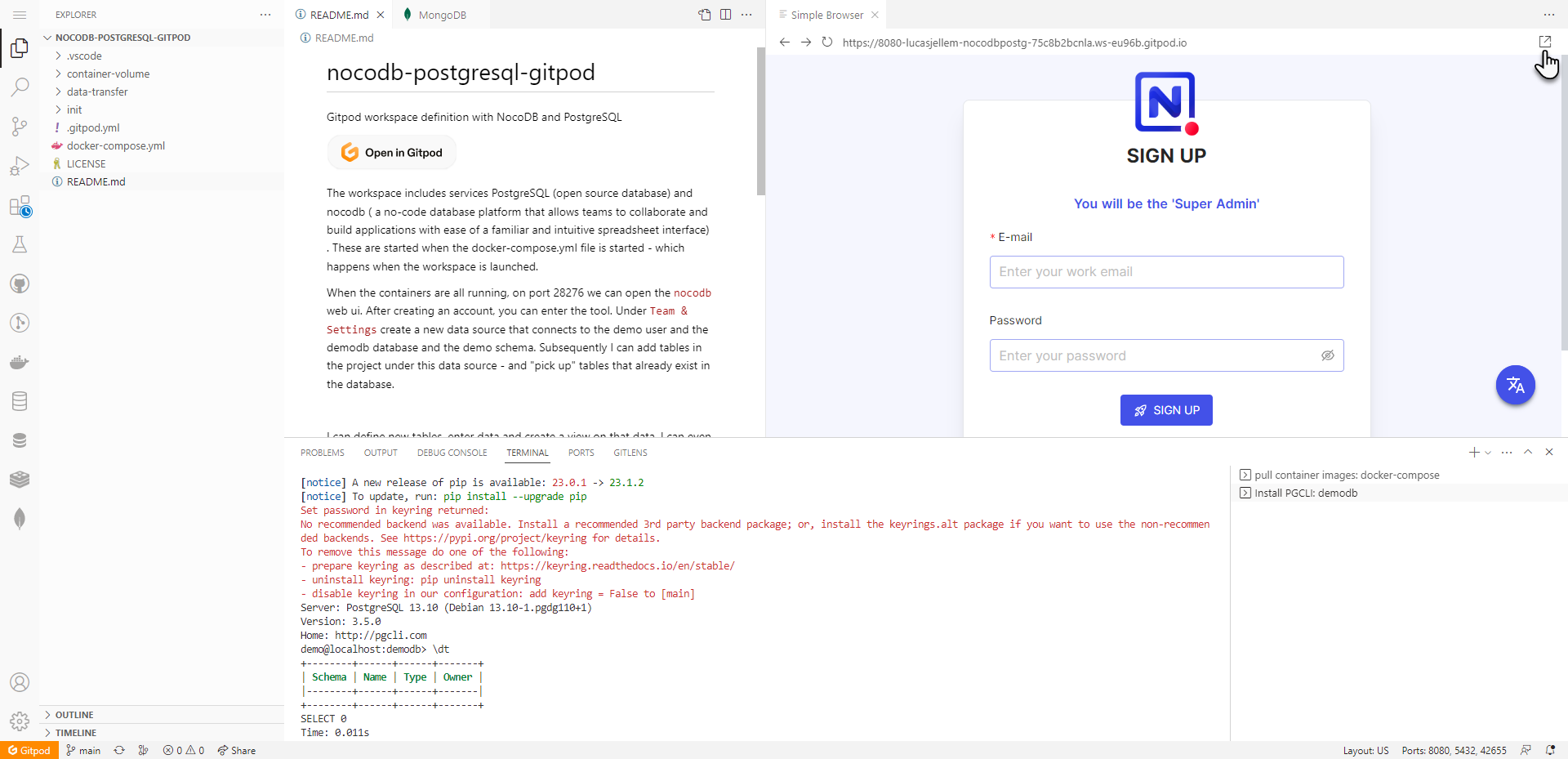Open the Search view in activity bar

pyautogui.click(x=20, y=87)
